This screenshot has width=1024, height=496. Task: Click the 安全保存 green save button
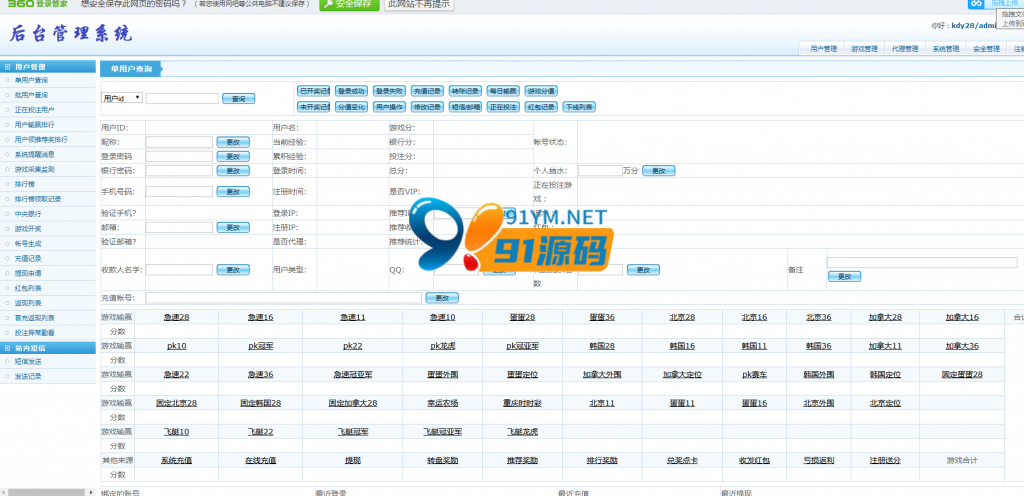(x=349, y=4)
